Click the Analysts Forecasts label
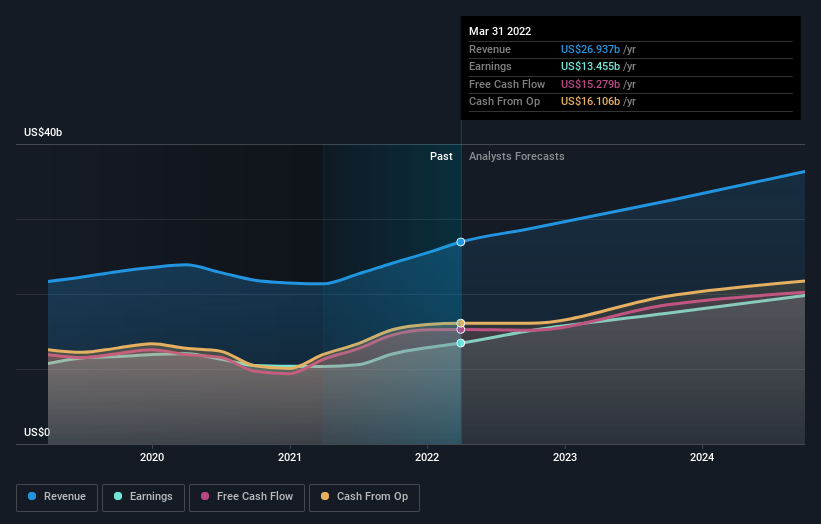The image size is (821, 524). [517, 156]
